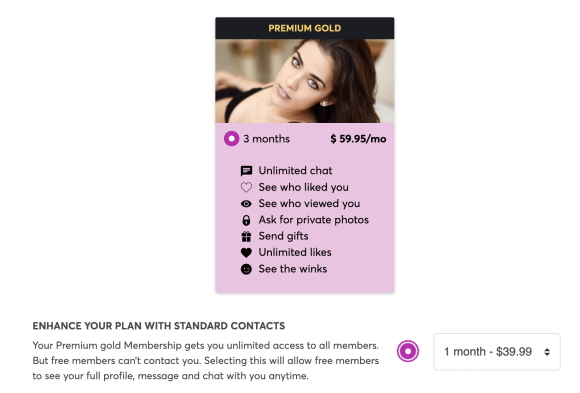
Task: Click the eye icon for profile views
Action: pyautogui.click(x=246, y=204)
